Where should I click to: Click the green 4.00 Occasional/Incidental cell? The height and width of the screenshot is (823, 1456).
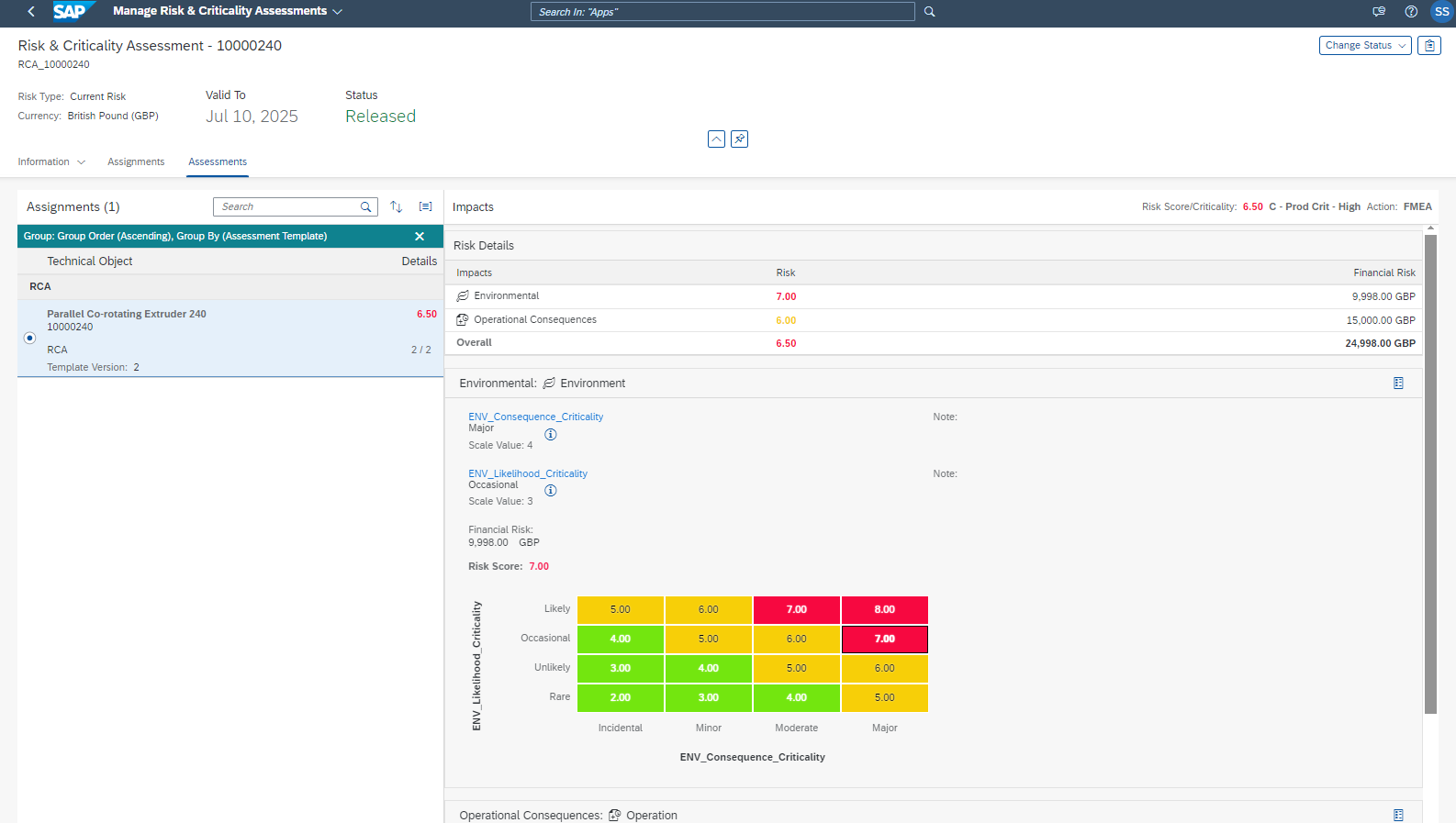pos(621,639)
